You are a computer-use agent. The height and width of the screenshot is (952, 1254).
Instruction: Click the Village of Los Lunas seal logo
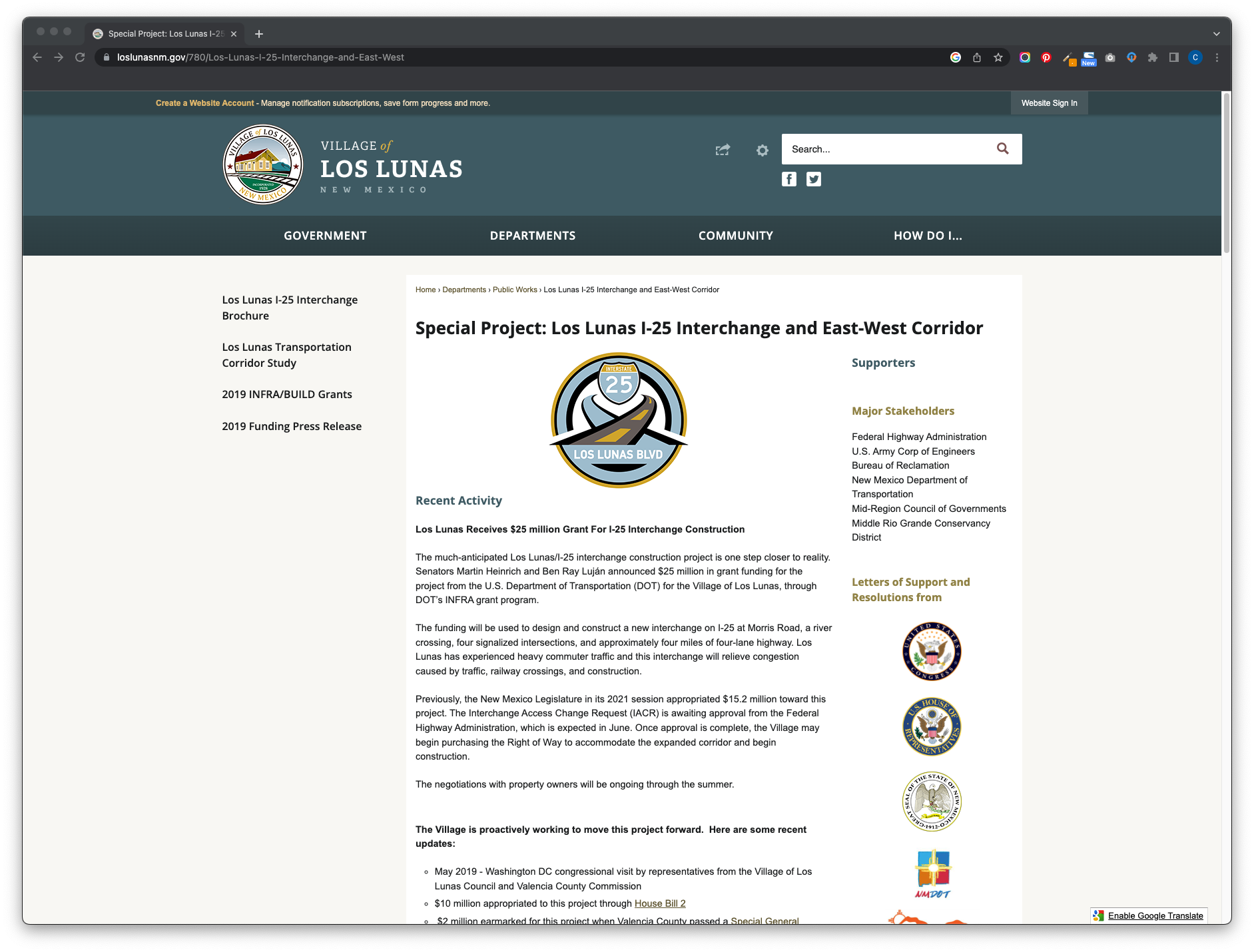263,164
